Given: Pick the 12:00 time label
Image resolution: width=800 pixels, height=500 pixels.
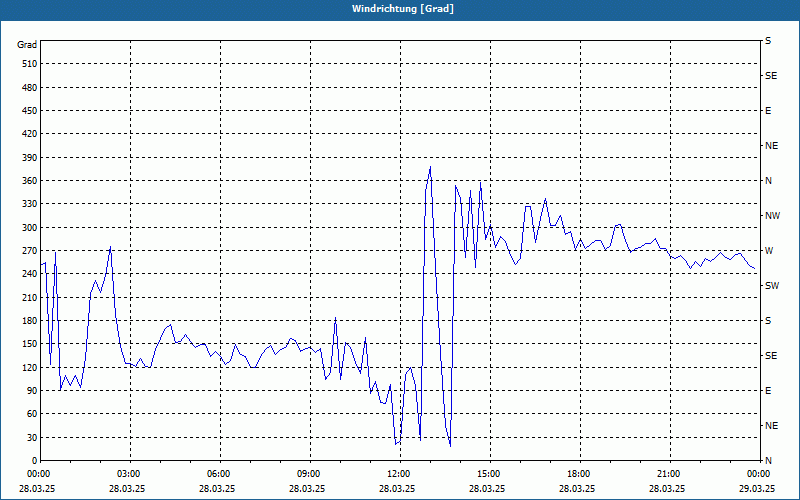Looking at the screenshot, I should pyautogui.click(x=399, y=474).
